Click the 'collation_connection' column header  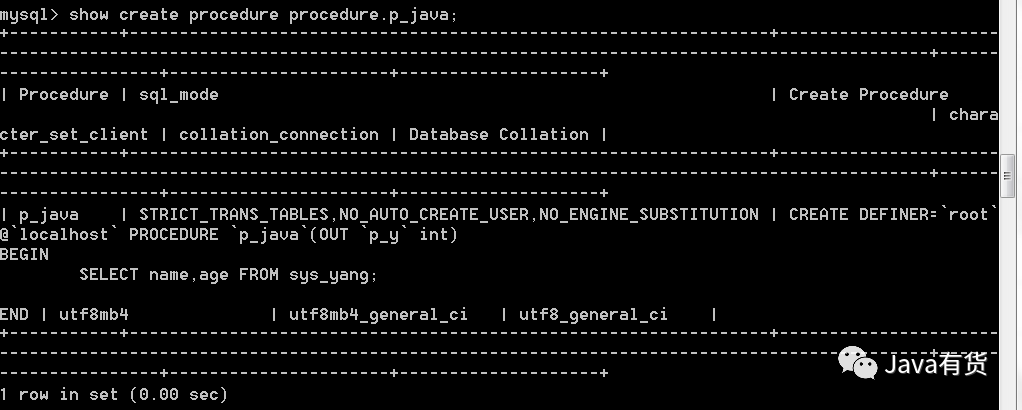(x=278, y=135)
